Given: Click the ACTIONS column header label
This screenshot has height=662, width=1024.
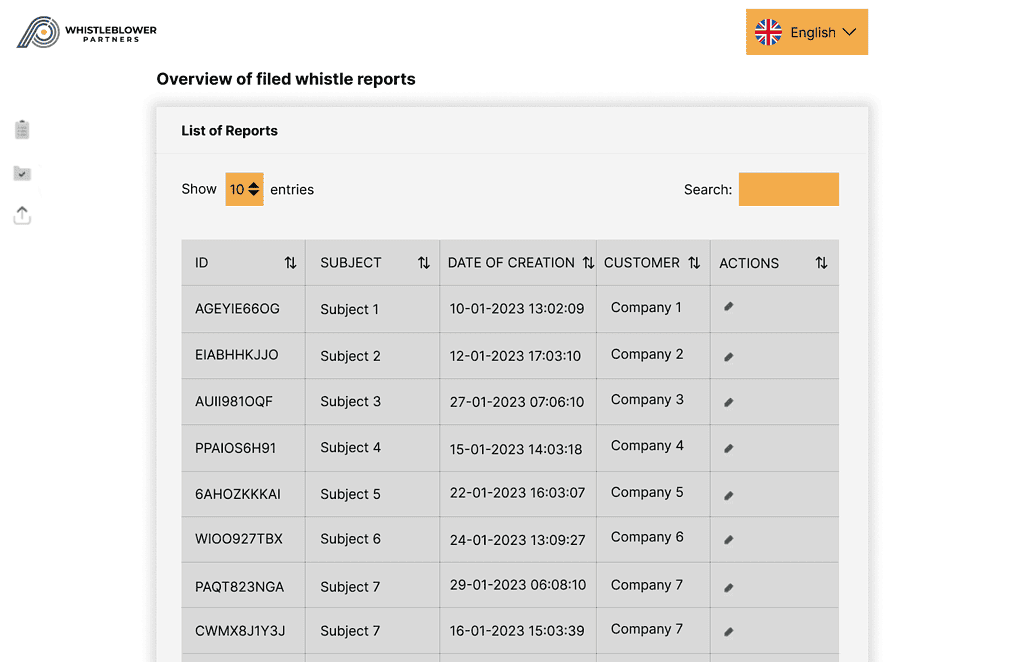Looking at the screenshot, I should click(x=749, y=263).
